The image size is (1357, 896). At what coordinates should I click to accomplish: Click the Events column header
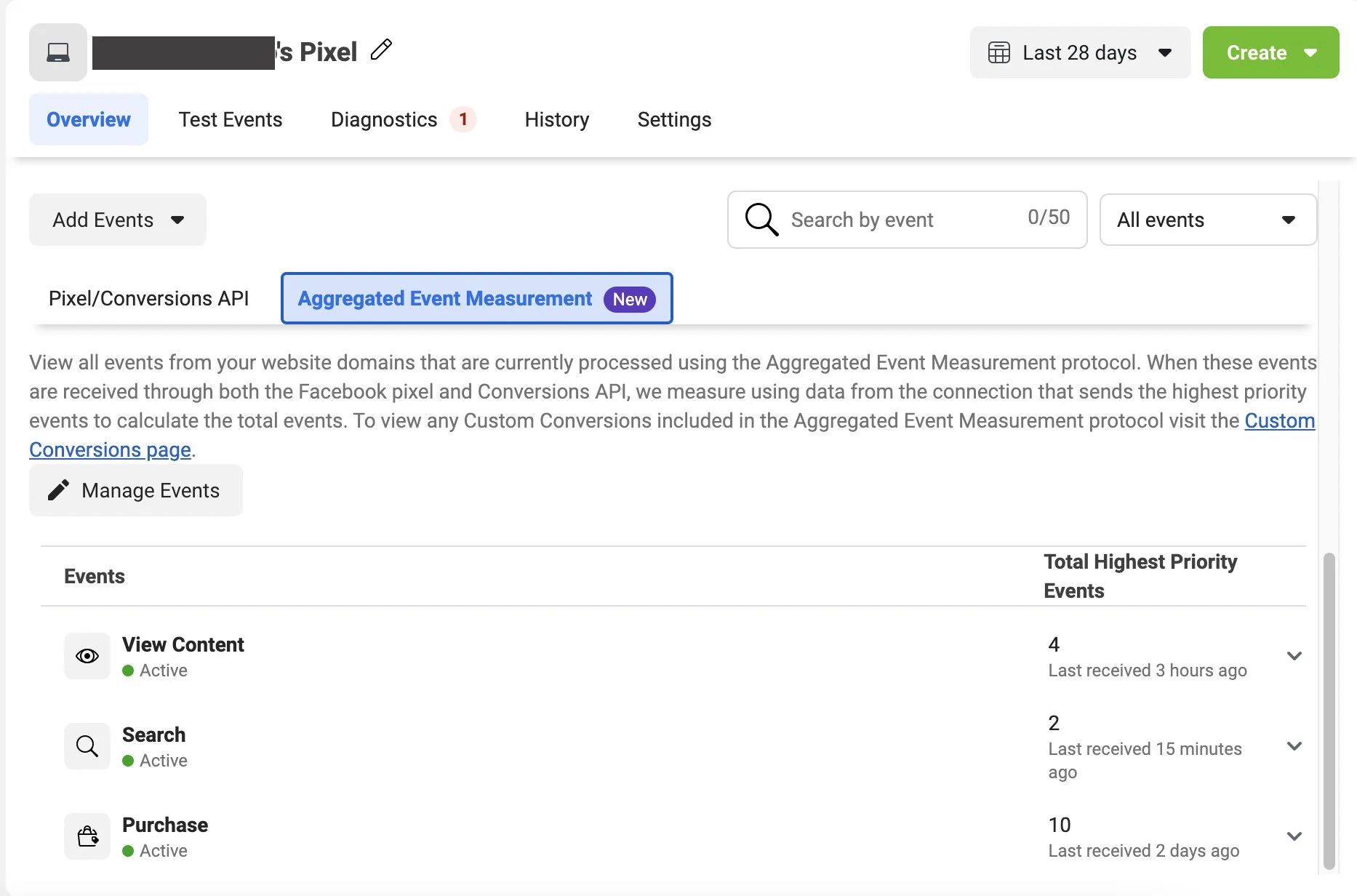95,576
